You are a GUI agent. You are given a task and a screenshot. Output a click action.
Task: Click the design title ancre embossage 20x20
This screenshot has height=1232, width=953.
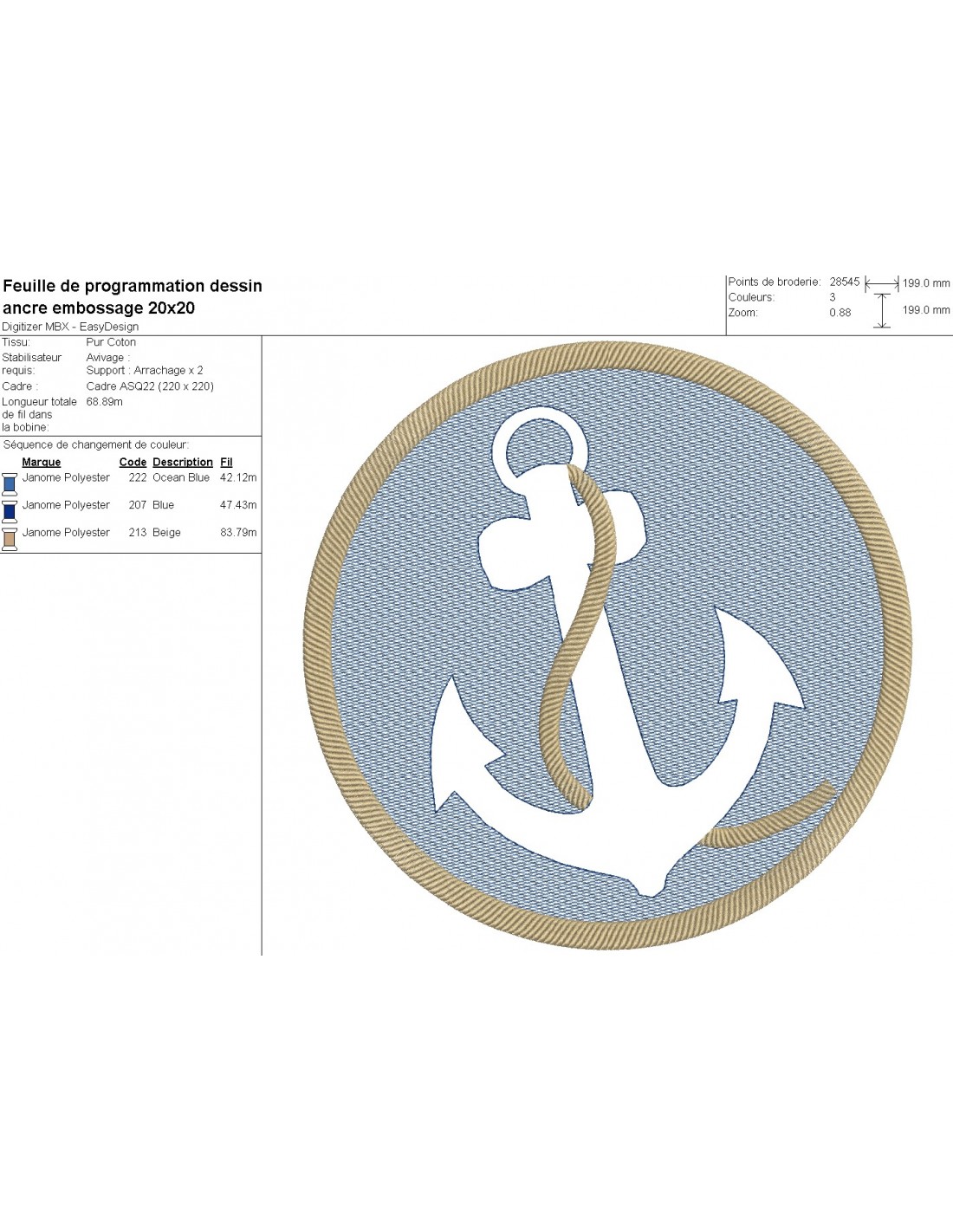coord(99,308)
